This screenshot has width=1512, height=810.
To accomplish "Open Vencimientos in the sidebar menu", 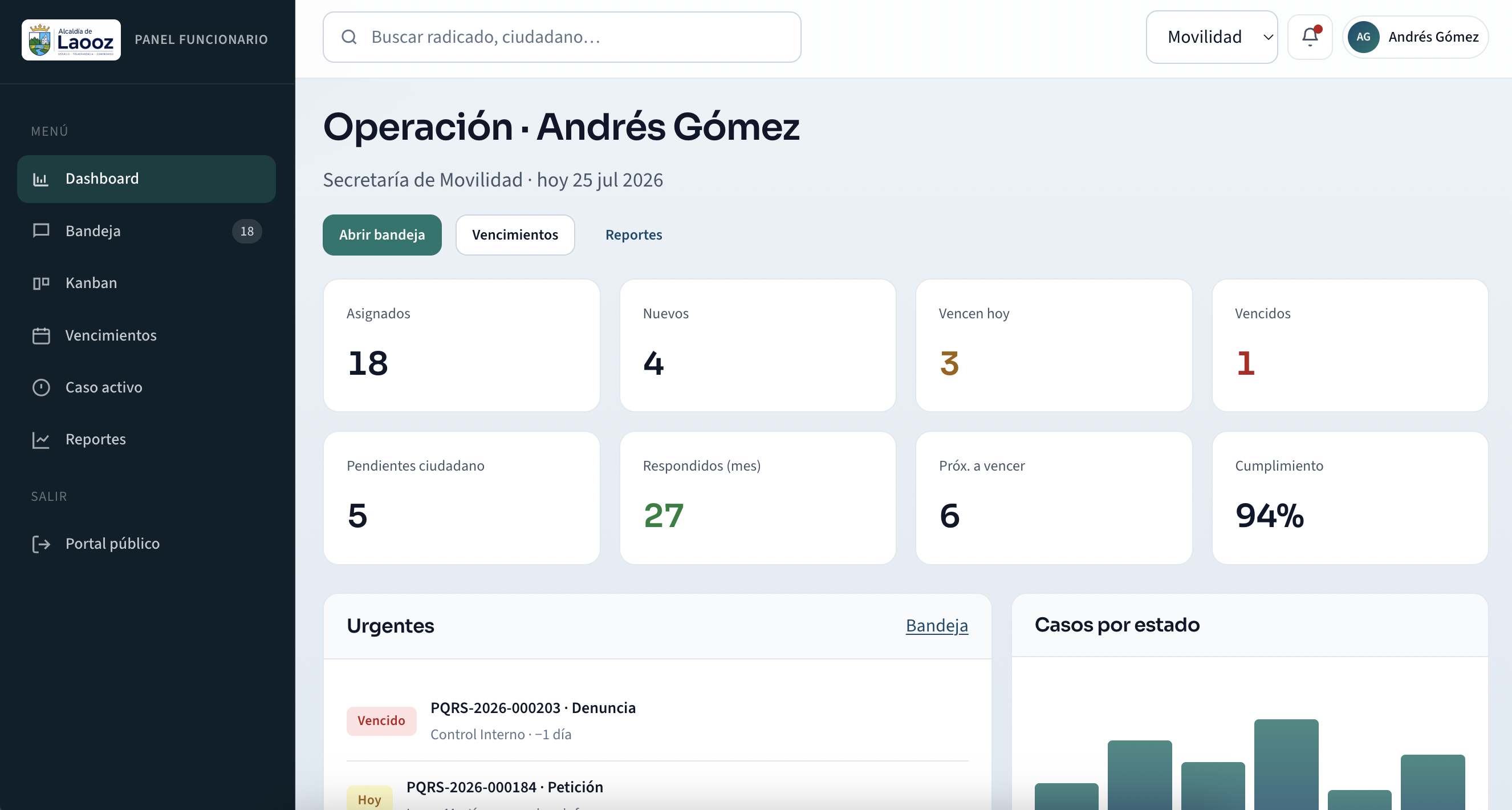I will 146,335.
